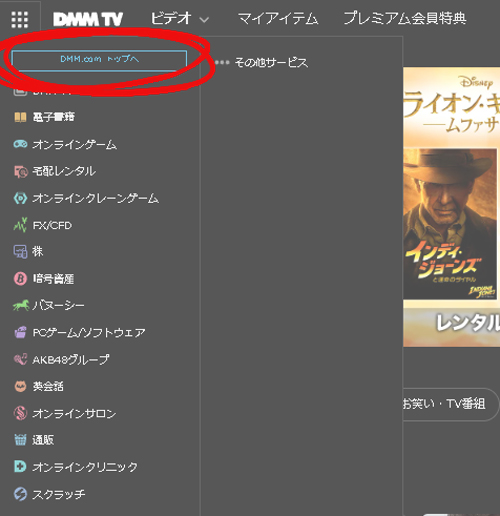
Task: Open プレミアム会員特典 in the top navigation
Action: [405, 18]
